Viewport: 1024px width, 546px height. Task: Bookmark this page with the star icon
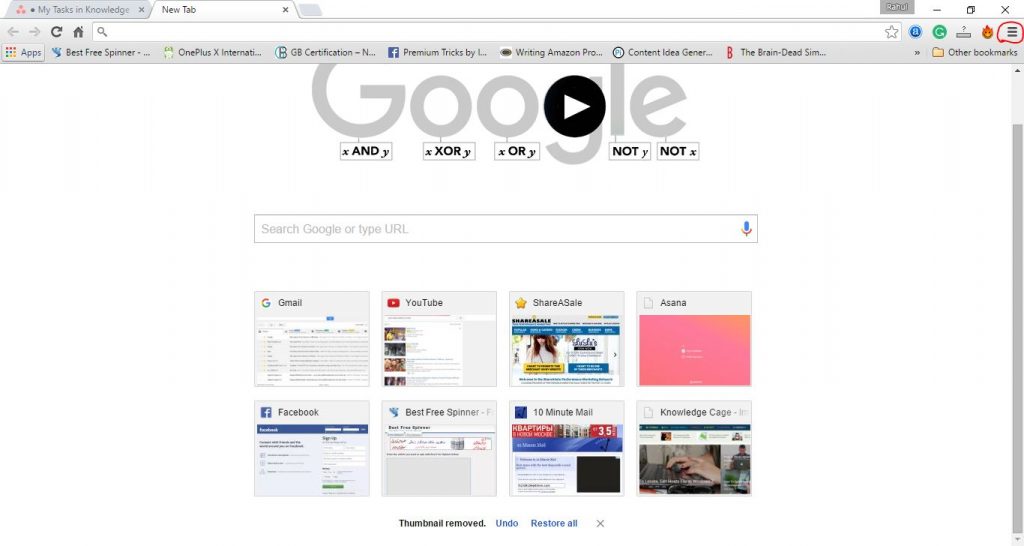coord(891,32)
